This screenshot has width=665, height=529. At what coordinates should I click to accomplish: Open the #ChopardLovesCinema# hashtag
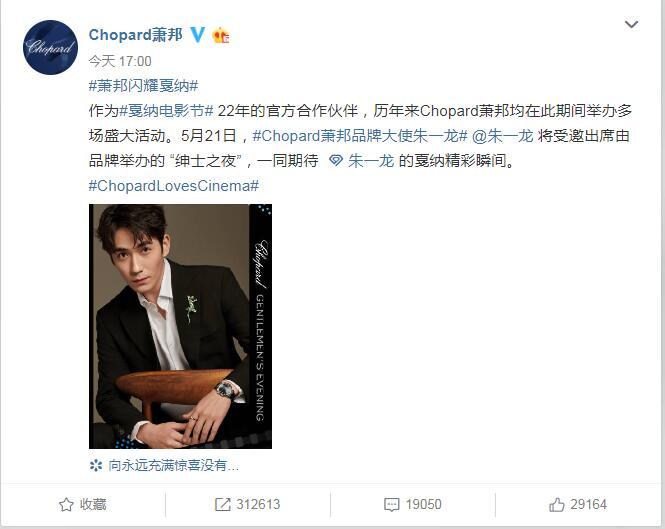pyautogui.click(x=174, y=186)
